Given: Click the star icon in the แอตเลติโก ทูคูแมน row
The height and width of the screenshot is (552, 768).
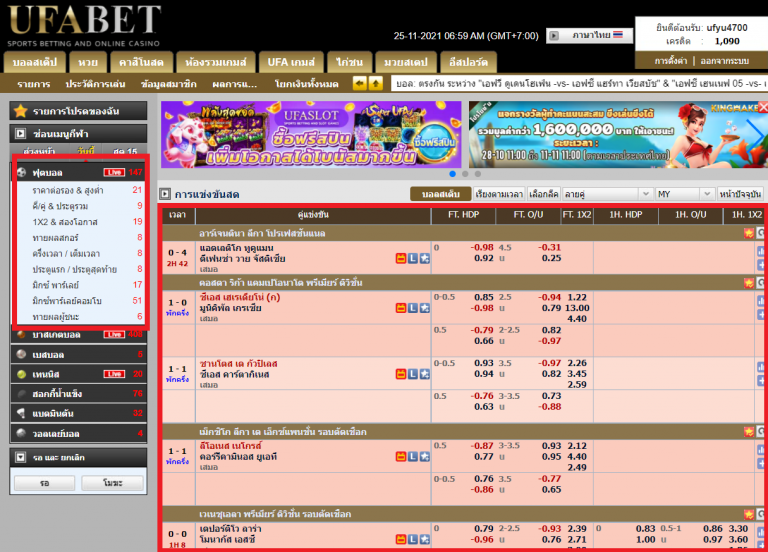Looking at the screenshot, I should [x=425, y=258].
